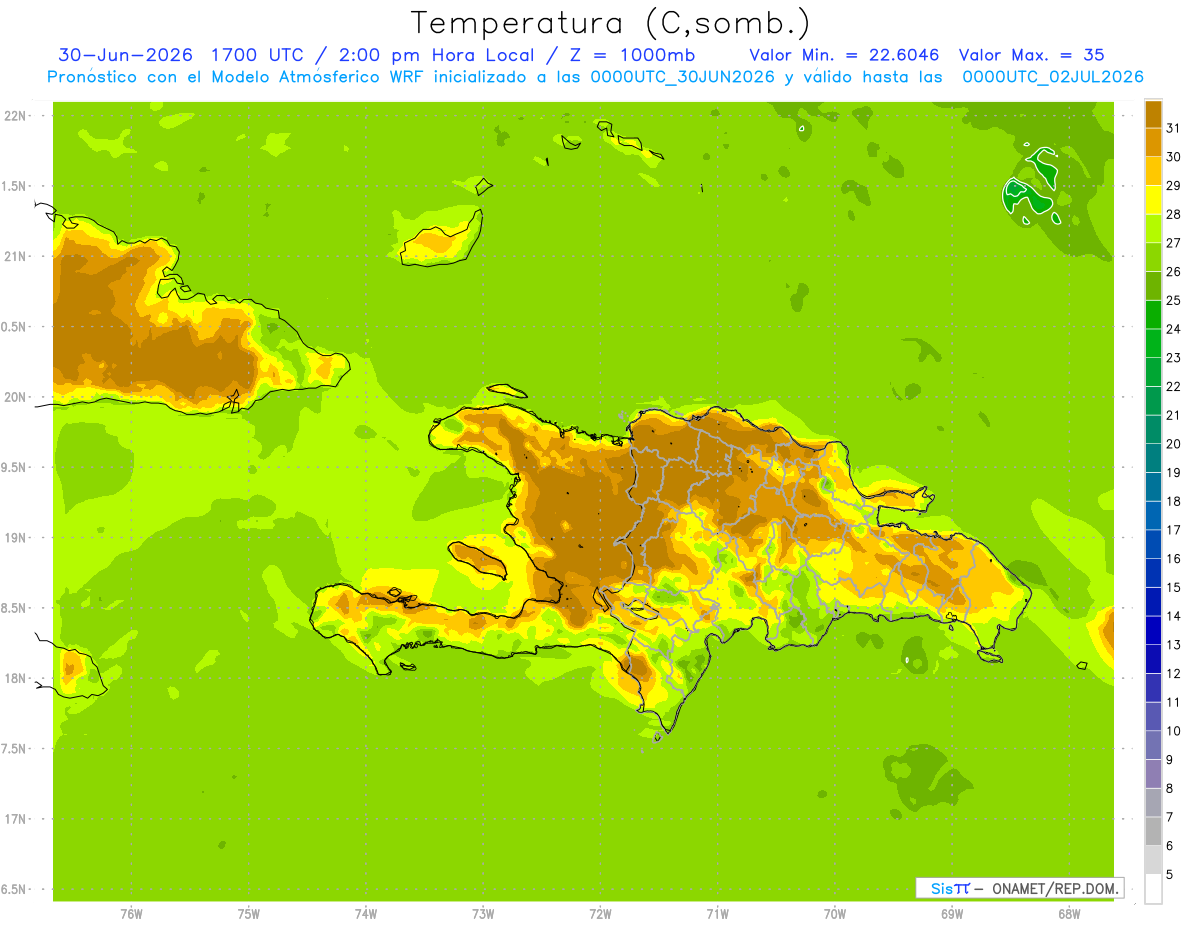Click the "22N" latitude label
The height and width of the screenshot is (927, 1200).
[x=15, y=116]
